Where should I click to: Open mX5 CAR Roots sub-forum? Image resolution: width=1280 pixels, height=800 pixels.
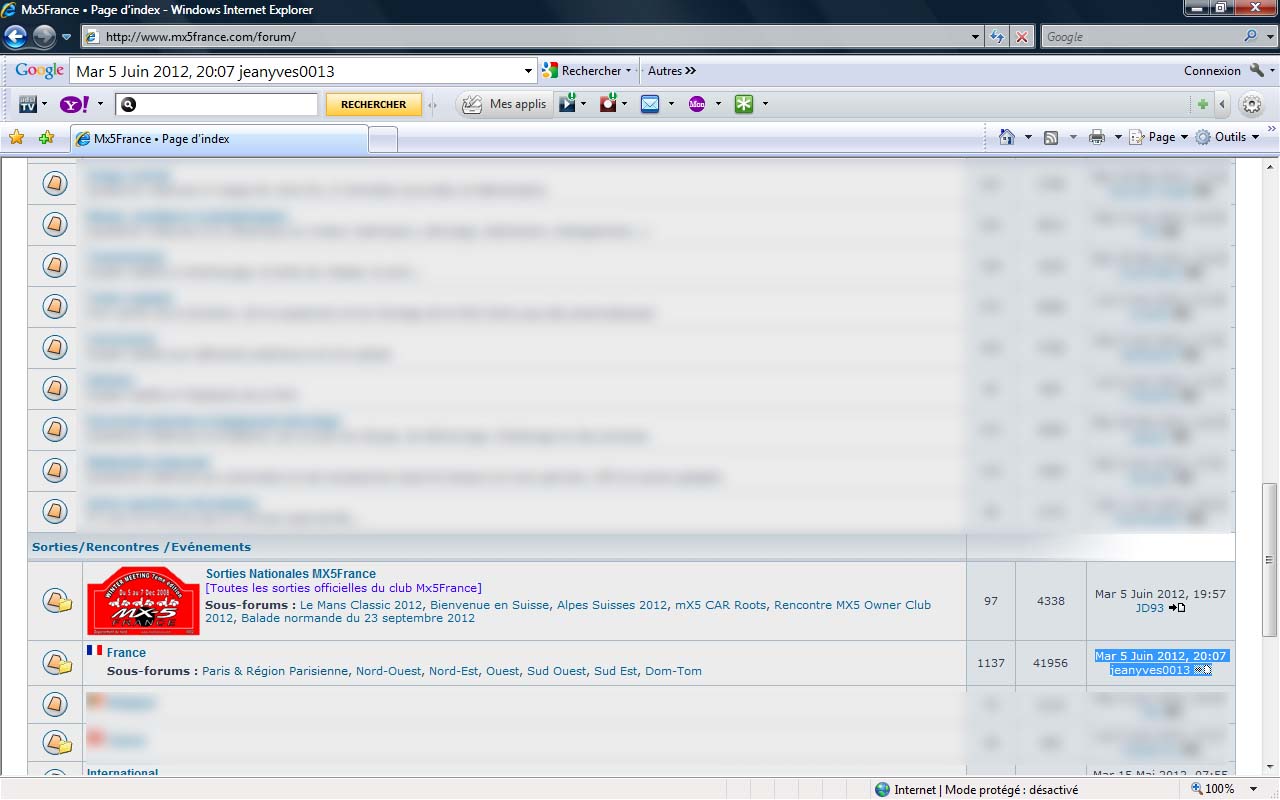click(721, 605)
